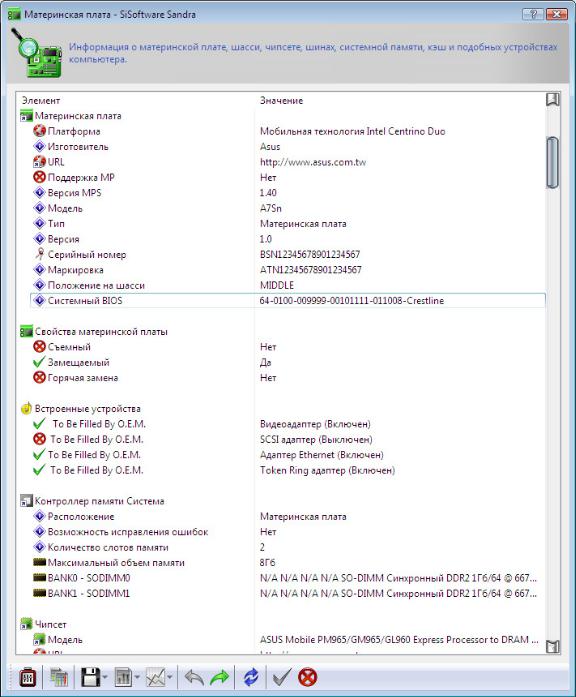This screenshot has width=576, height=697.
Task: Click the Платформа row icon
Action: click(40, 131)
